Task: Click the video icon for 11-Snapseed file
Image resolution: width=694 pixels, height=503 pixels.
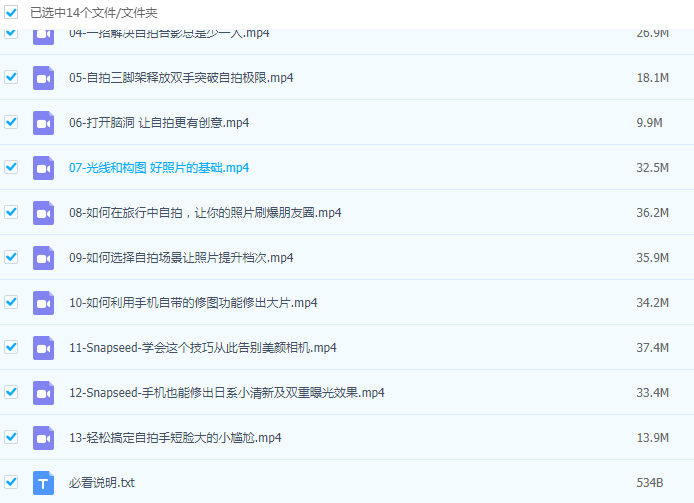Action: (43, 348)
